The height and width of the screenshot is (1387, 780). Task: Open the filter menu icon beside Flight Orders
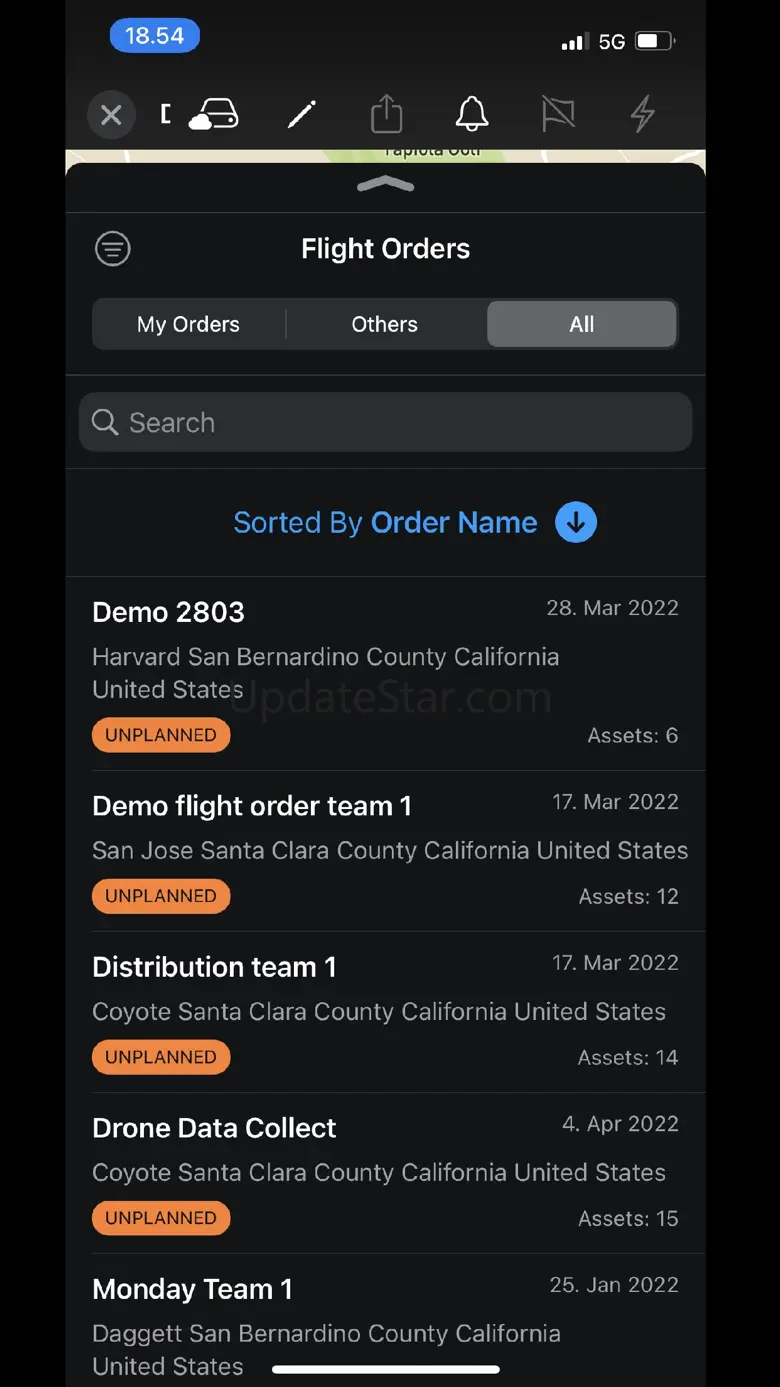[113, 248]
